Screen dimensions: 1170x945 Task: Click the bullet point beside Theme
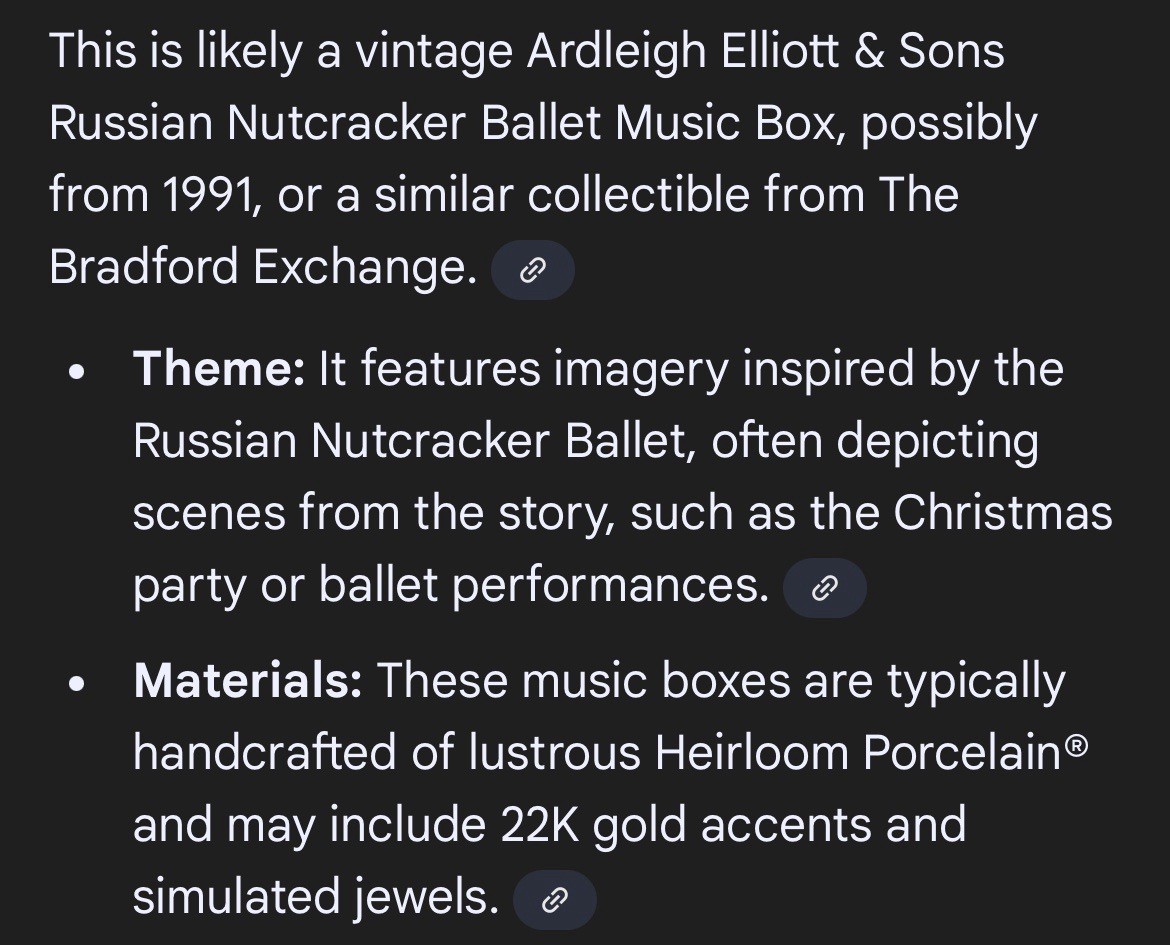point(77,370)
